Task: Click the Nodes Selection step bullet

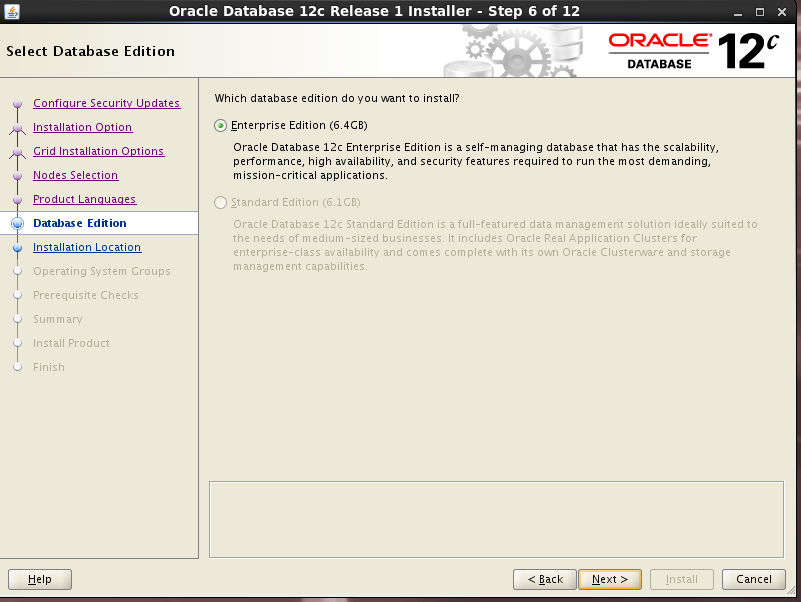Action: (x=17, y=176)
